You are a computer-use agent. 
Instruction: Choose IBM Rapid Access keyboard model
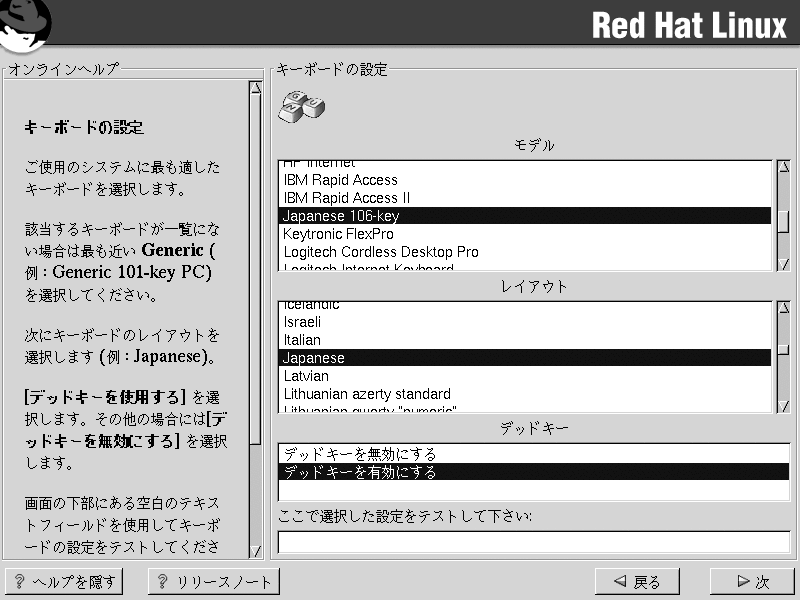click(x=340, y=180)
